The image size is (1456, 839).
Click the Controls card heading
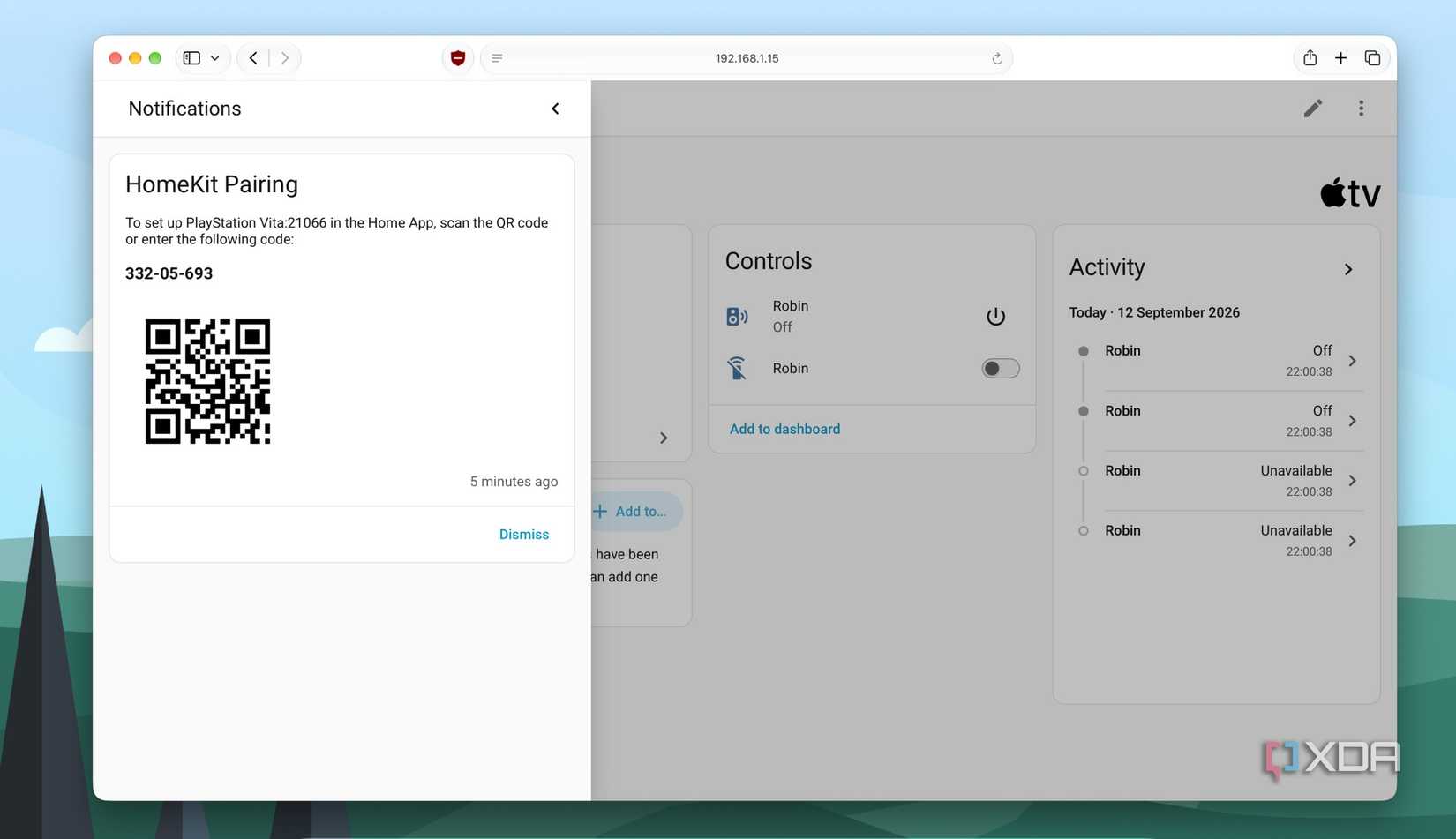pos(768,261)
